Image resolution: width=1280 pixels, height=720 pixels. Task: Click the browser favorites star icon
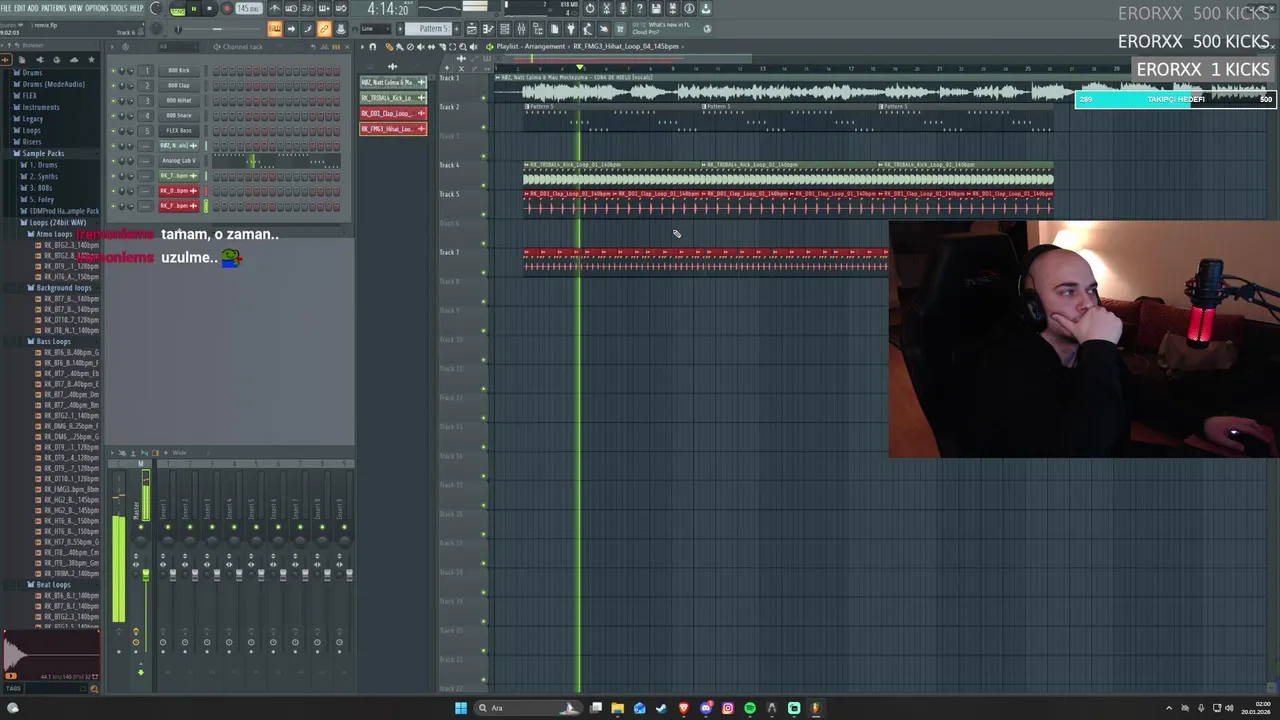coord(91,59)
